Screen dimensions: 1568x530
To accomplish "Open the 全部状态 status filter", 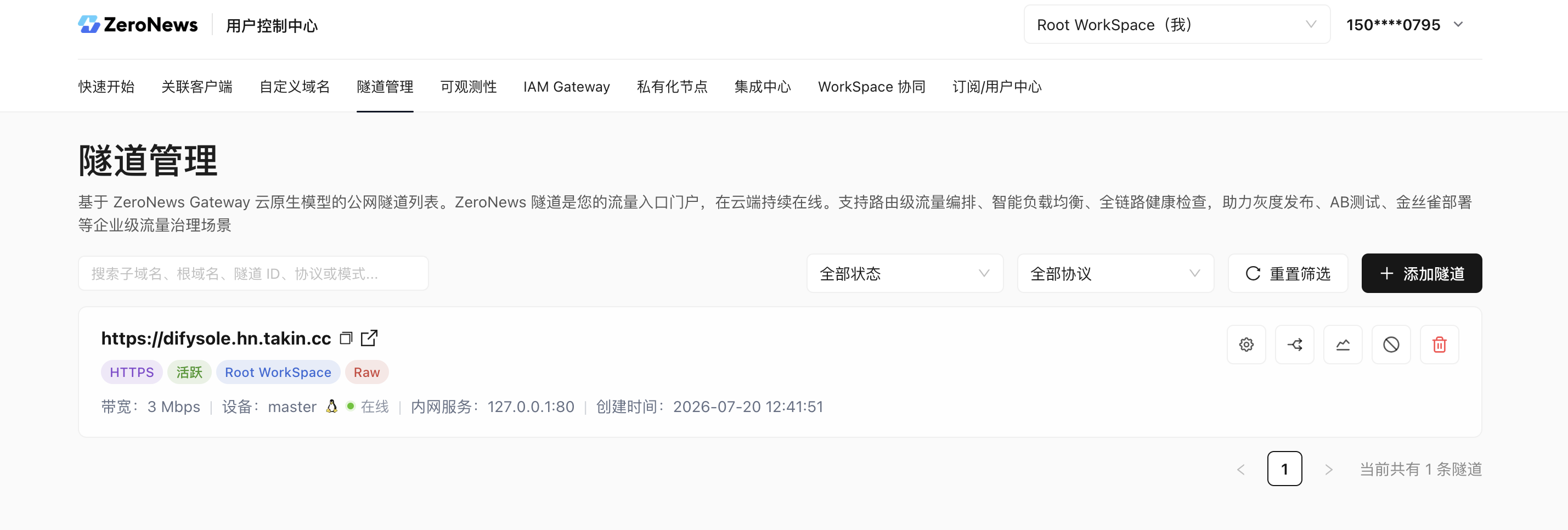I will coord(905,273).
